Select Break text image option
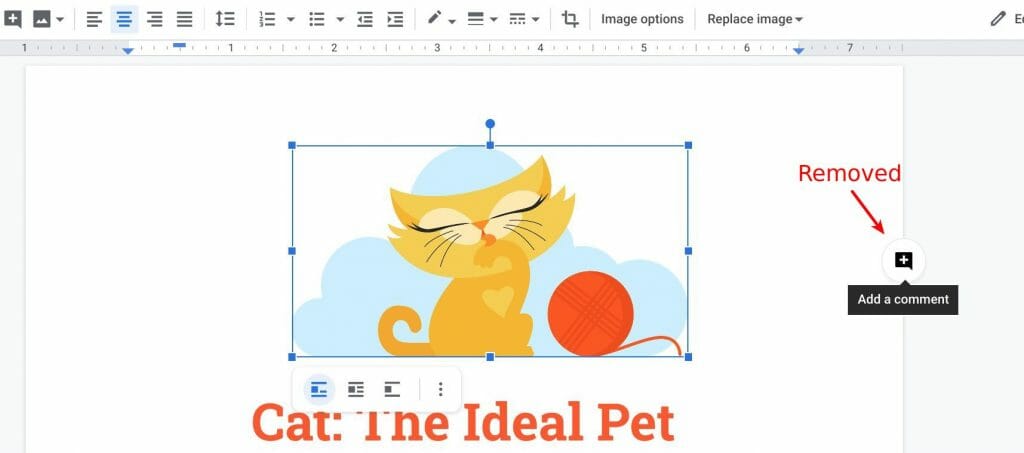Viewport: 1024px width, 453px height. 392,390
